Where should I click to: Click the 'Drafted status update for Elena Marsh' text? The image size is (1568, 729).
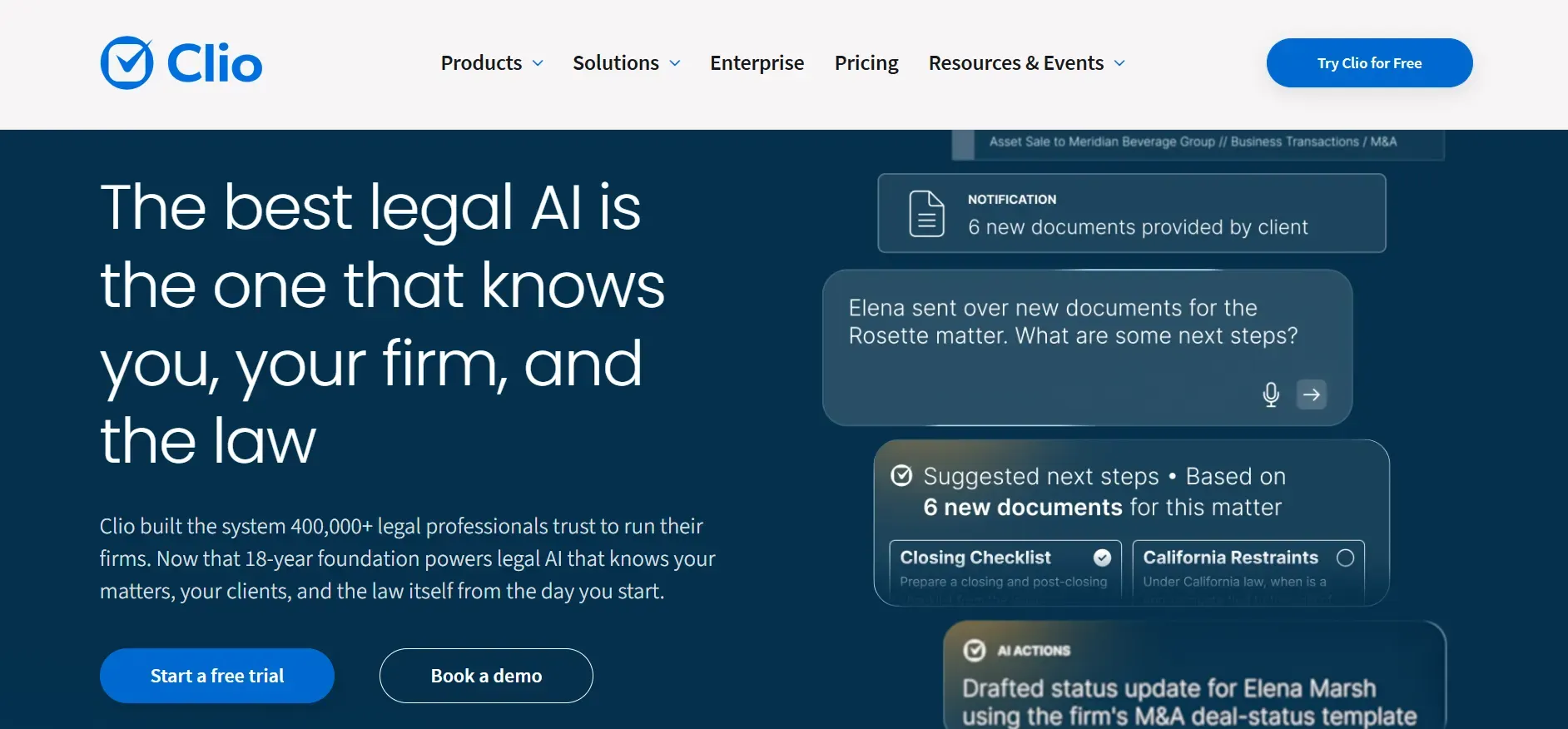pos(1189,702)
